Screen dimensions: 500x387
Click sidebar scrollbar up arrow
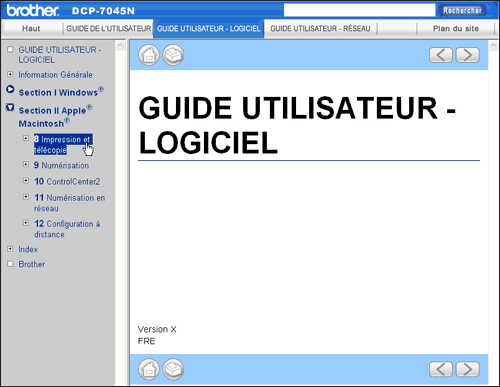point(121,45)
